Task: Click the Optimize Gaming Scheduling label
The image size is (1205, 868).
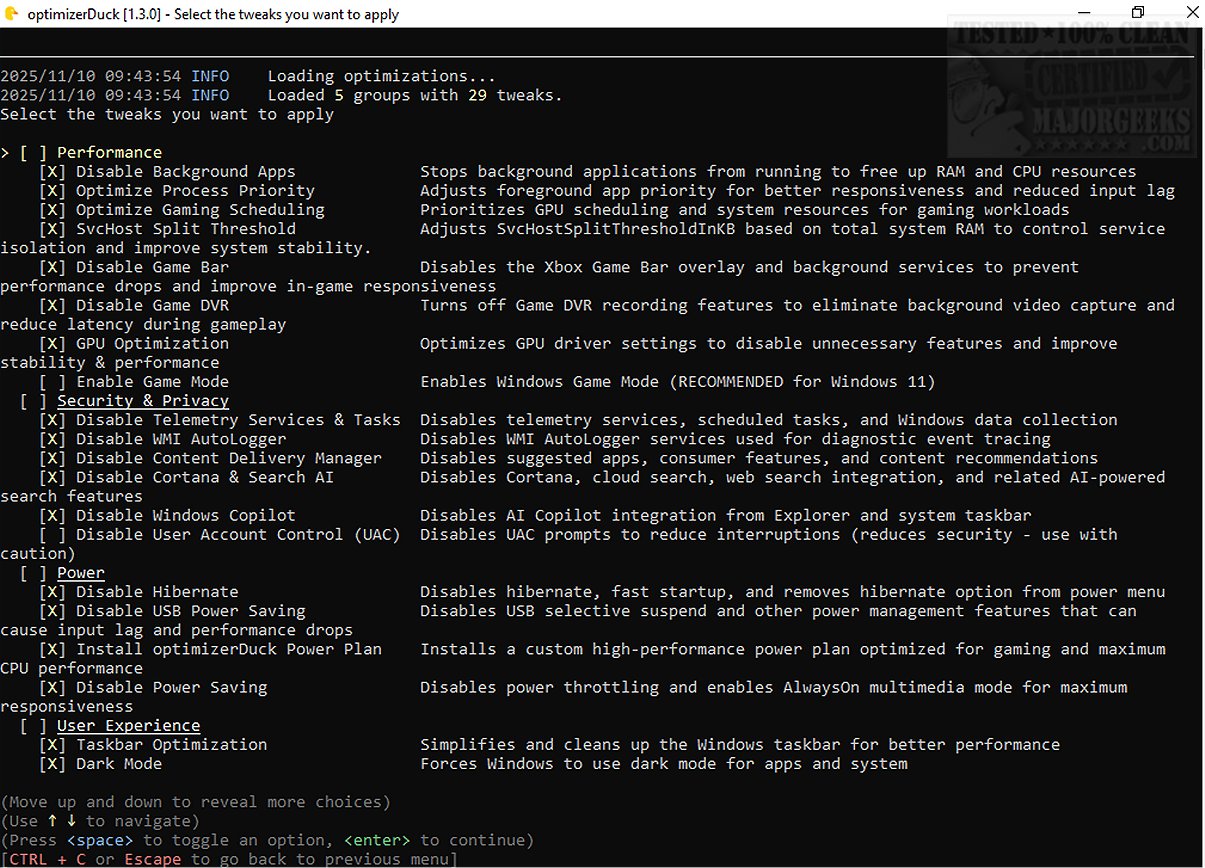Action: point(200,210)
